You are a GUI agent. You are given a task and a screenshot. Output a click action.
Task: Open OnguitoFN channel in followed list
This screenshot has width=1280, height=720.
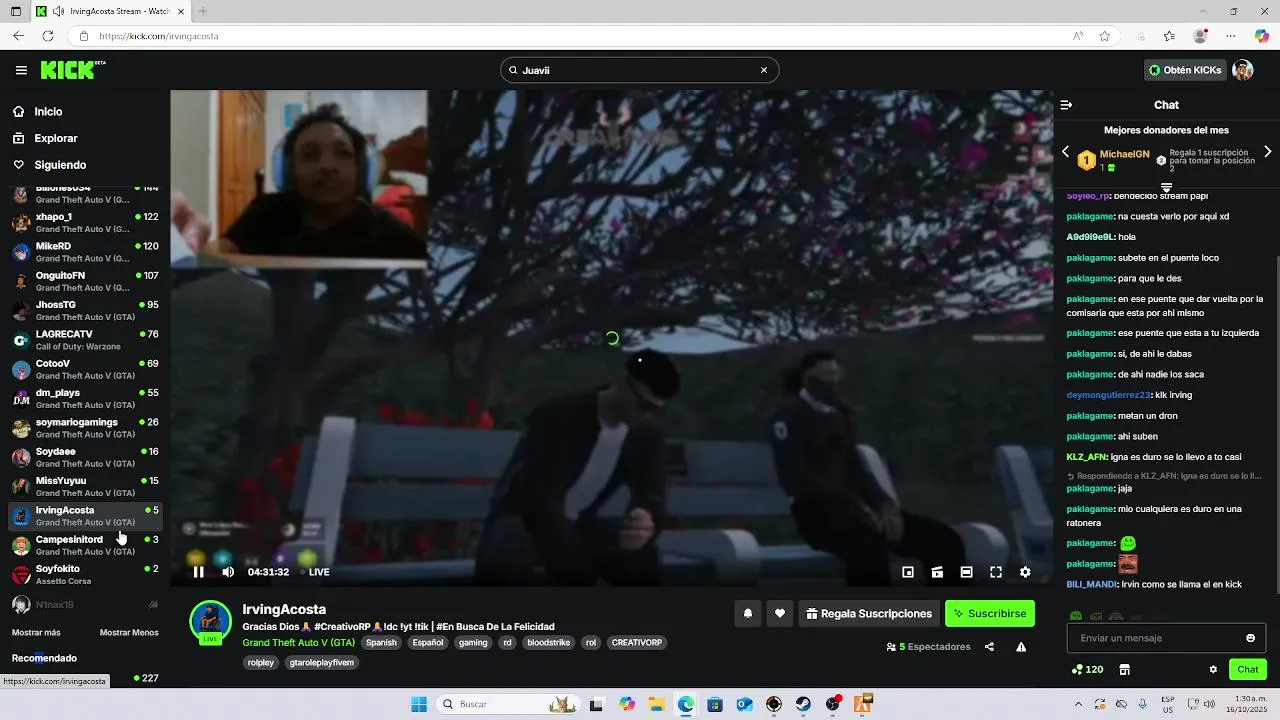[x=85, y=281]
